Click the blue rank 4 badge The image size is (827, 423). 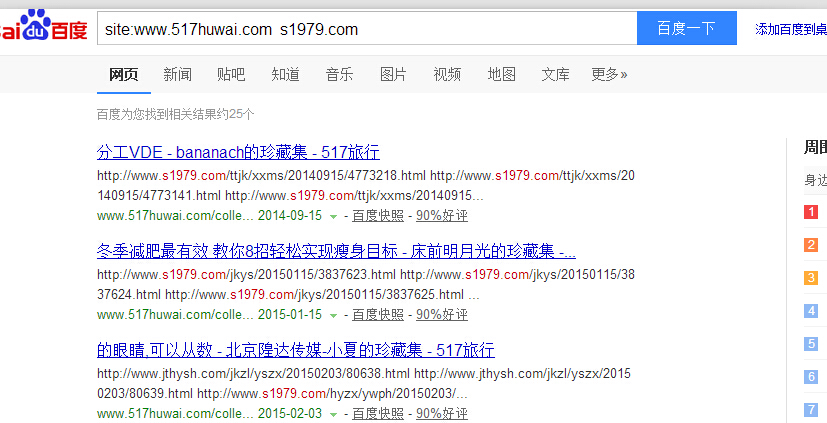pos(811,311)
